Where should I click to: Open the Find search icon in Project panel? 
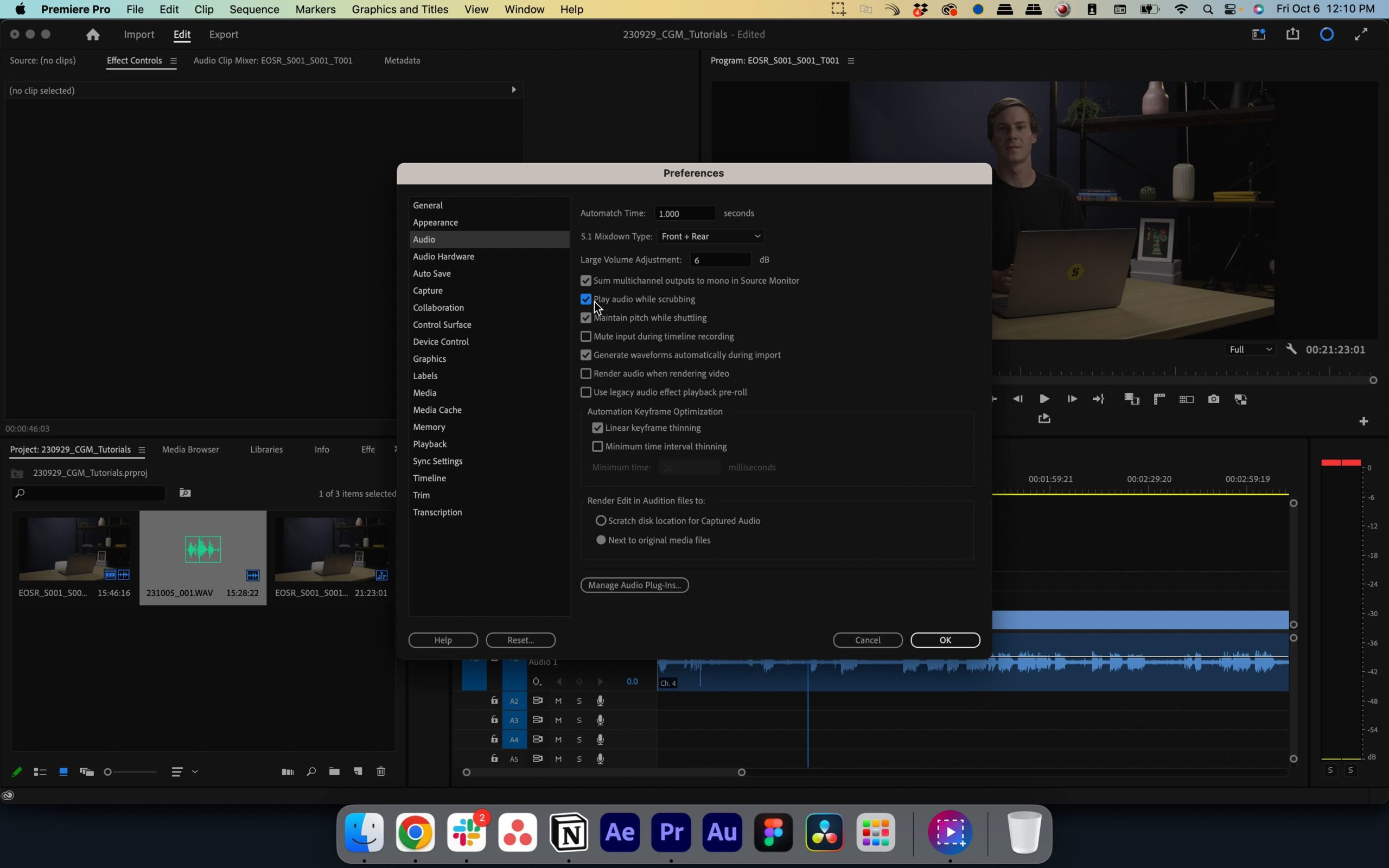(x=310, y=771)
